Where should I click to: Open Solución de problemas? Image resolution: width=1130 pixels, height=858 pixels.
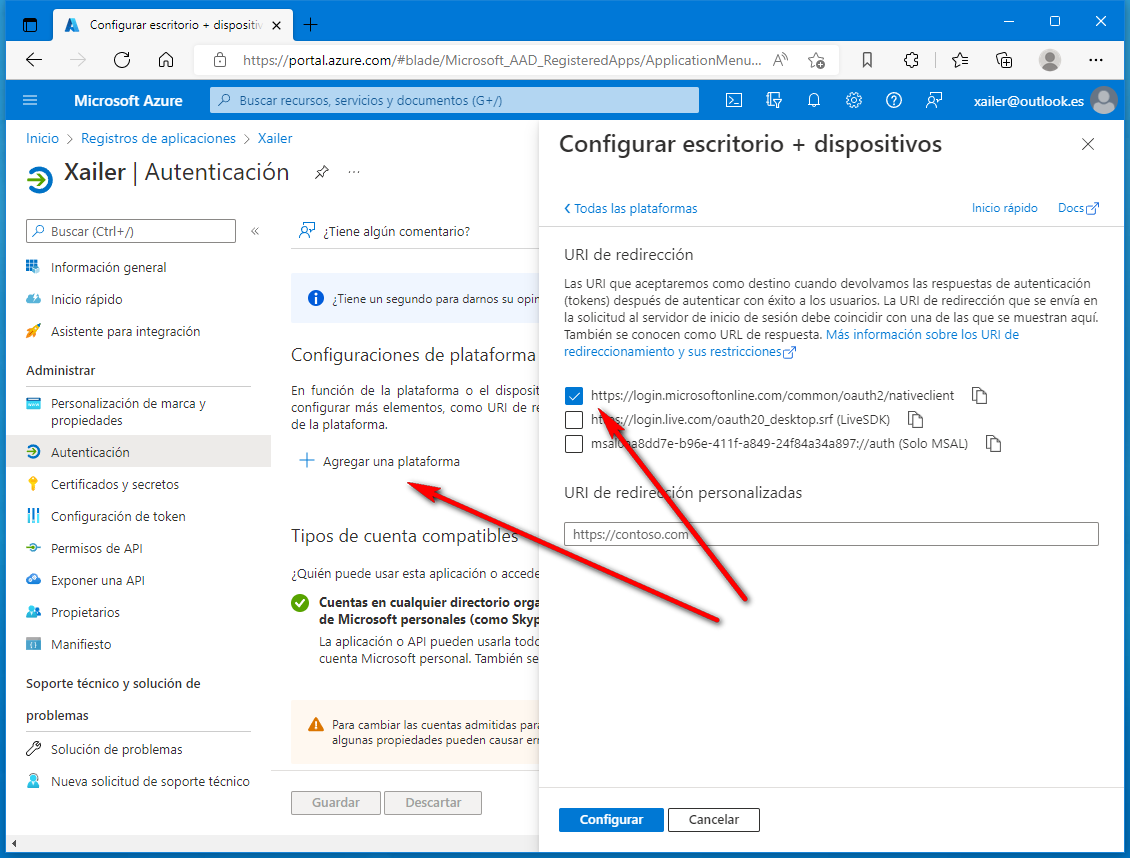point(117,749)
